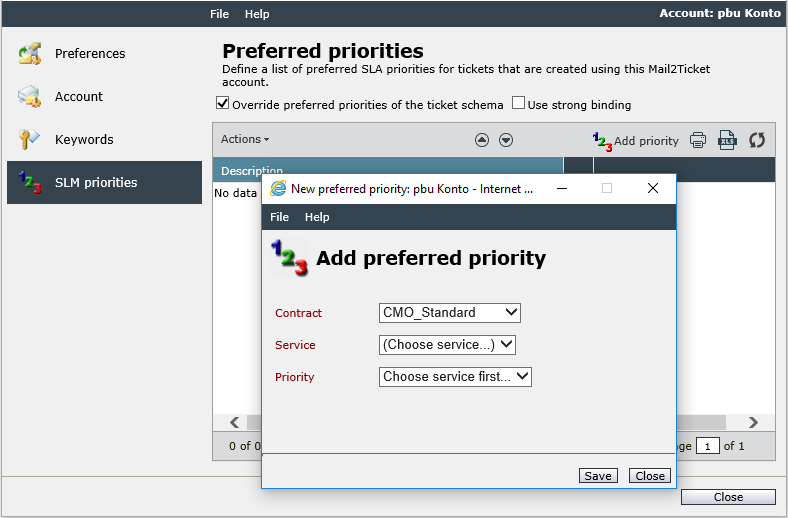Click the move down arrow icon
The width and height of the screenshot is (788, 518).
pyautogui.click(x=506, y=140)
